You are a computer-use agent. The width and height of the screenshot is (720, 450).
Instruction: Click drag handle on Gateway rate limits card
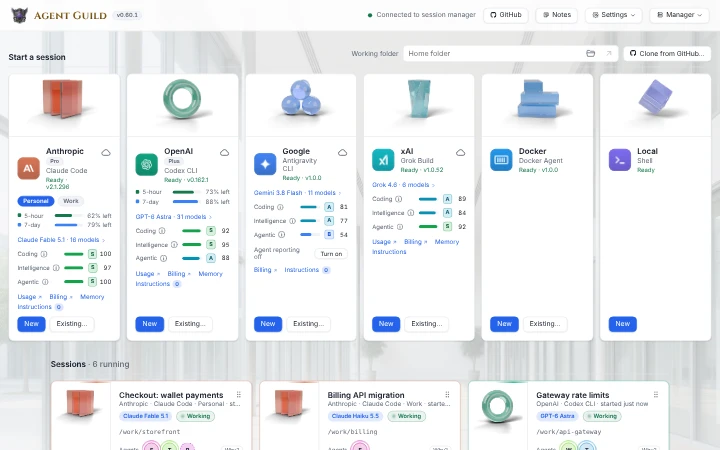[x=656, y=394]
